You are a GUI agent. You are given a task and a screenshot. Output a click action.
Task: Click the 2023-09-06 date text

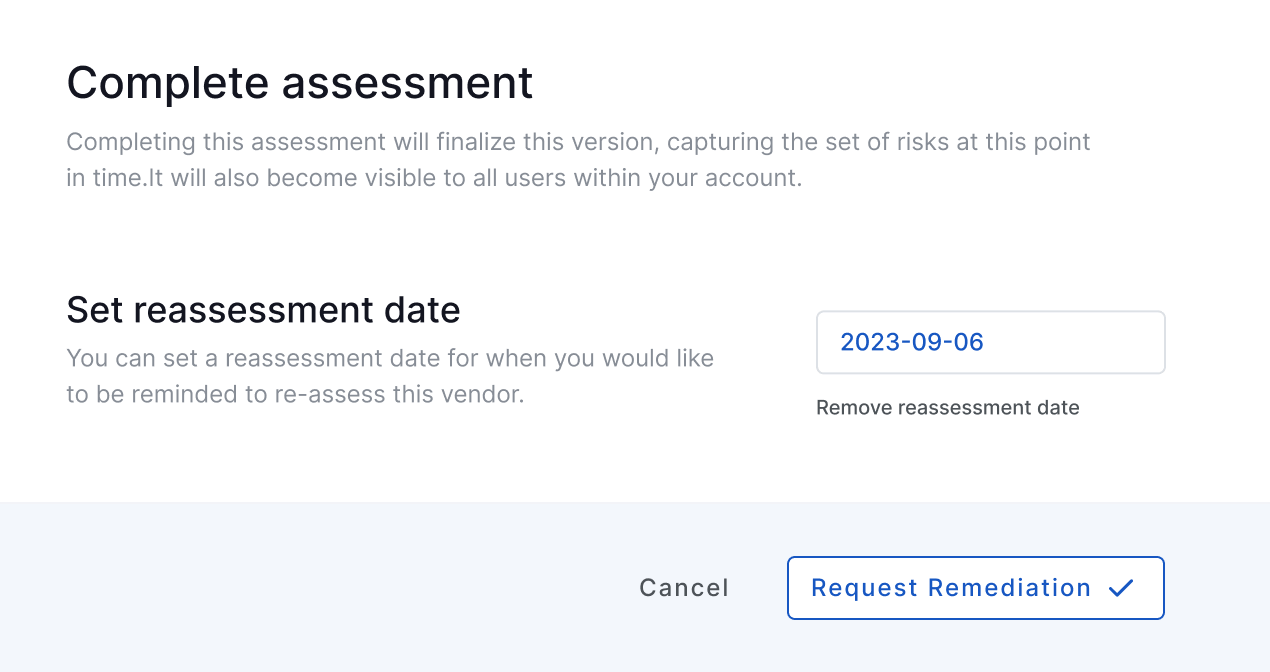click(x=912, y=342)
